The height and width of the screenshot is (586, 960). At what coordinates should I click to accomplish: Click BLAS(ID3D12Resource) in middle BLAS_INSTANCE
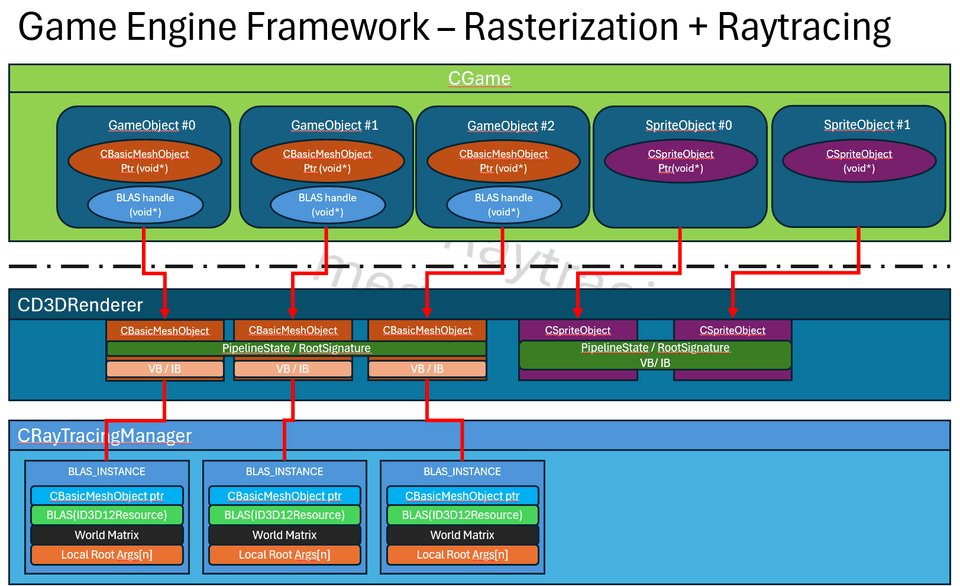(285, 515)
